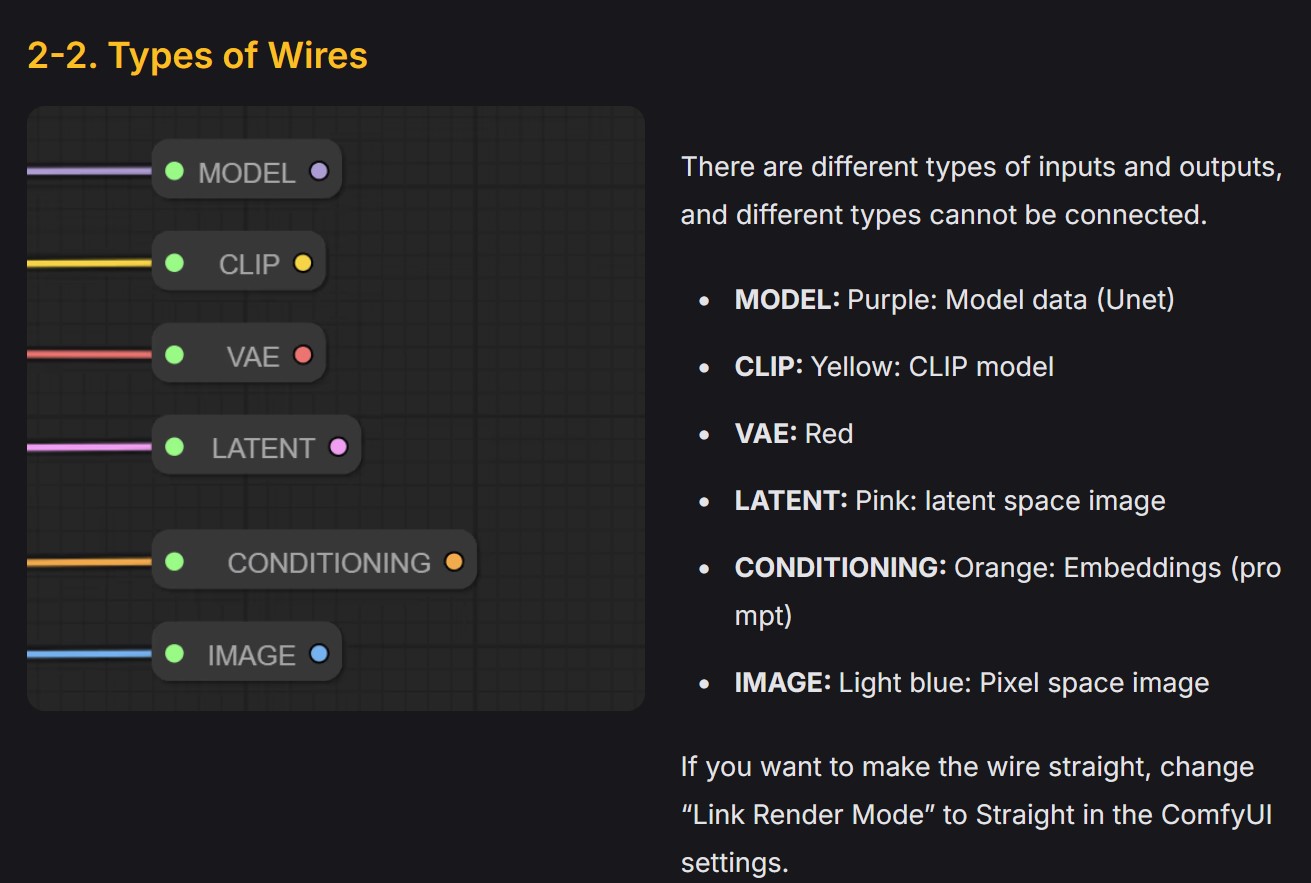Open the wire types diagram image
Screen dimensions: 1311x883
[336, 408]
